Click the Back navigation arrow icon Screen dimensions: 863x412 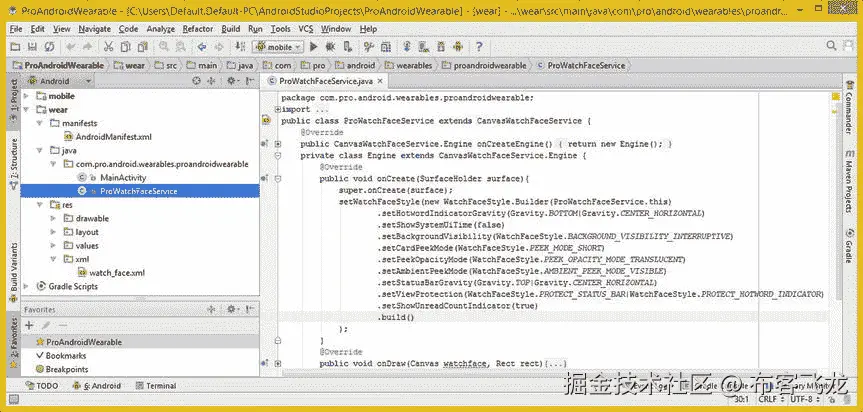(x=201, y=47)
